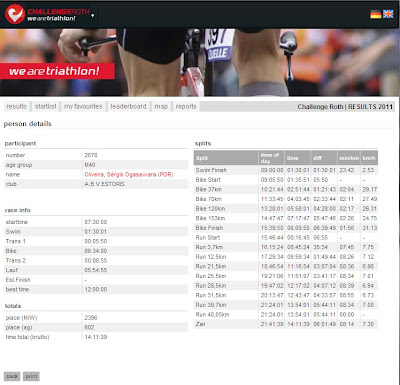The image size is (400, 385).
Task: Click the 'time of day' column header
Action: click(272, 158)
